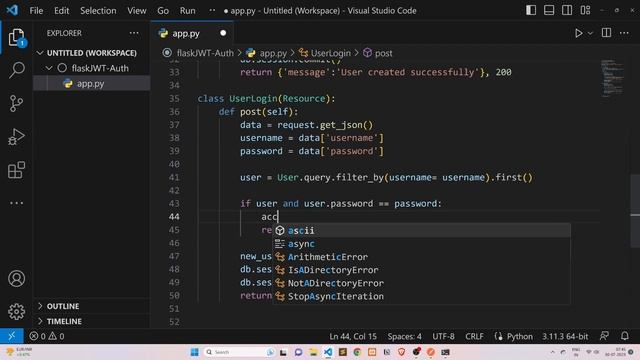640x360 pixels.
Task: Toggle the secondary side bar
Action: (x=567, y=10)
